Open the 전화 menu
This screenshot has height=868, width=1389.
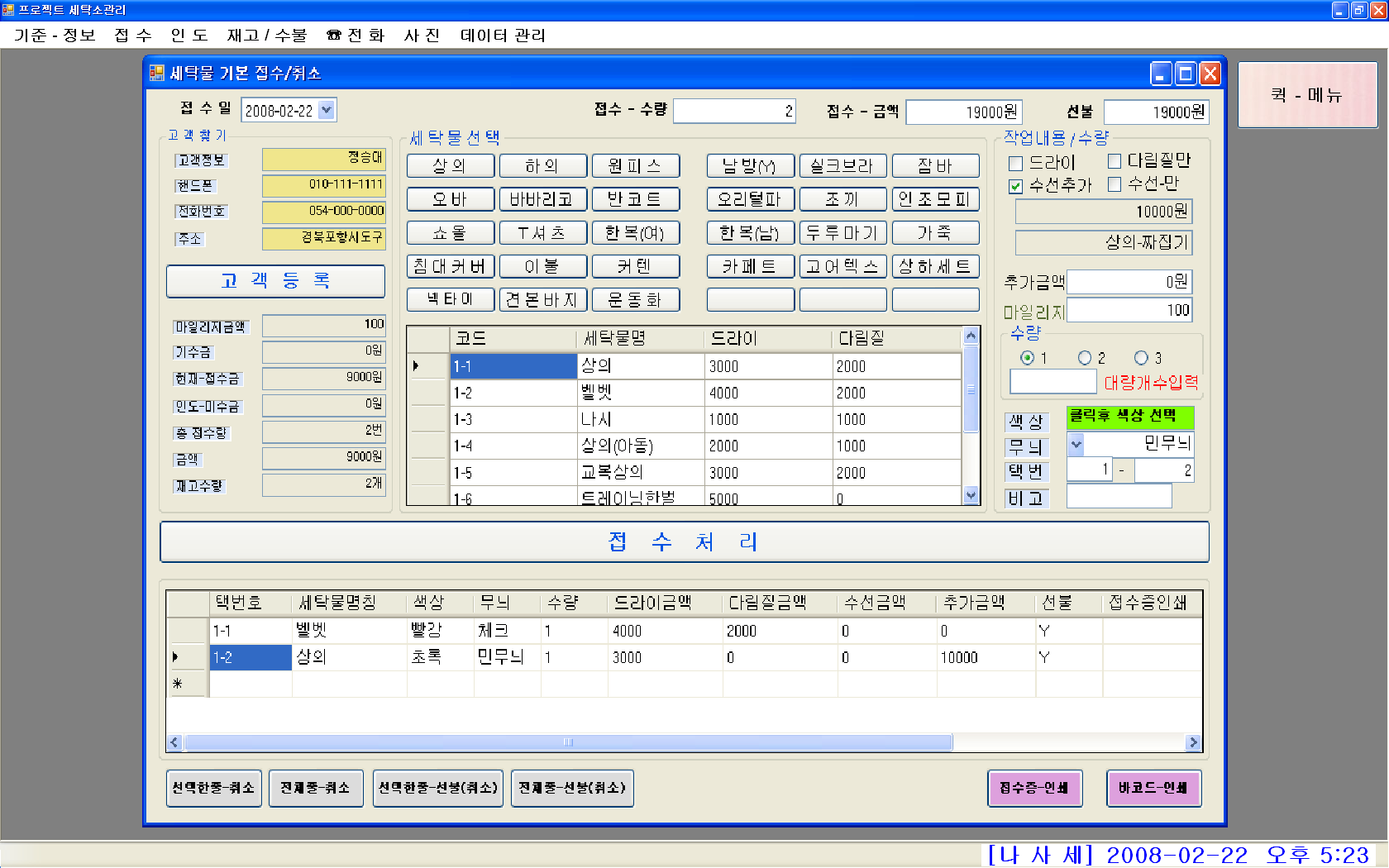click(356, 36)
